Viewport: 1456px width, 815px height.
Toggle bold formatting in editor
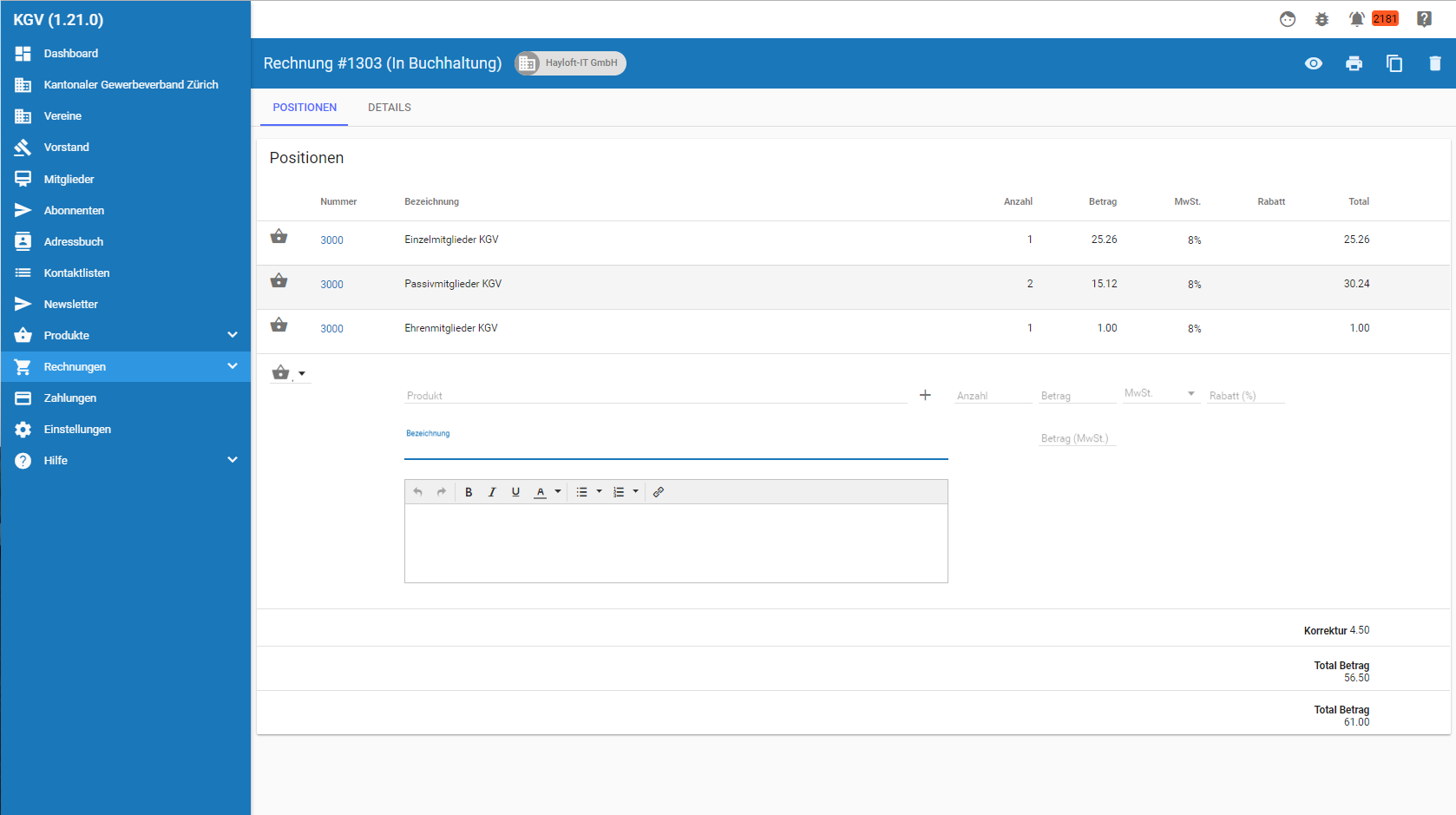pos(469,492)
